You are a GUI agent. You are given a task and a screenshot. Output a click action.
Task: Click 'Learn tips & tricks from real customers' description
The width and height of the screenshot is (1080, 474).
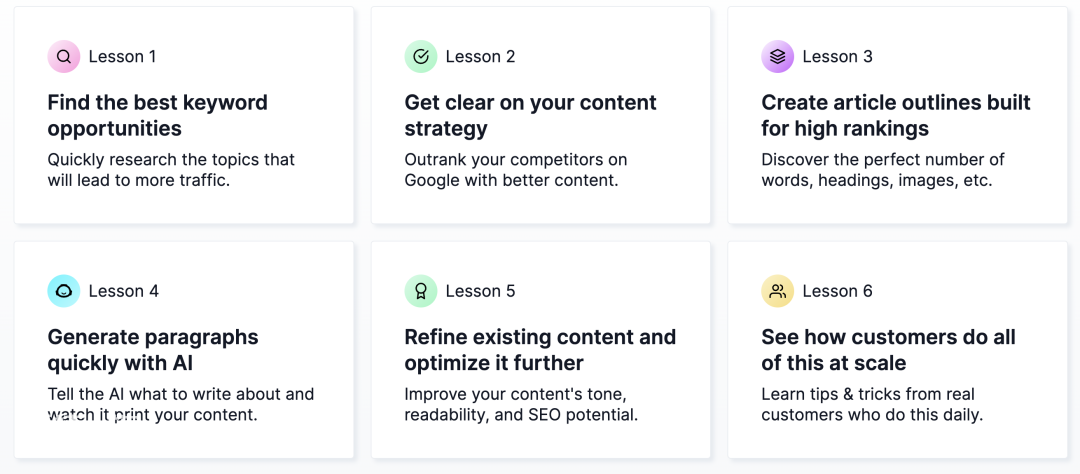coord(873,404)
